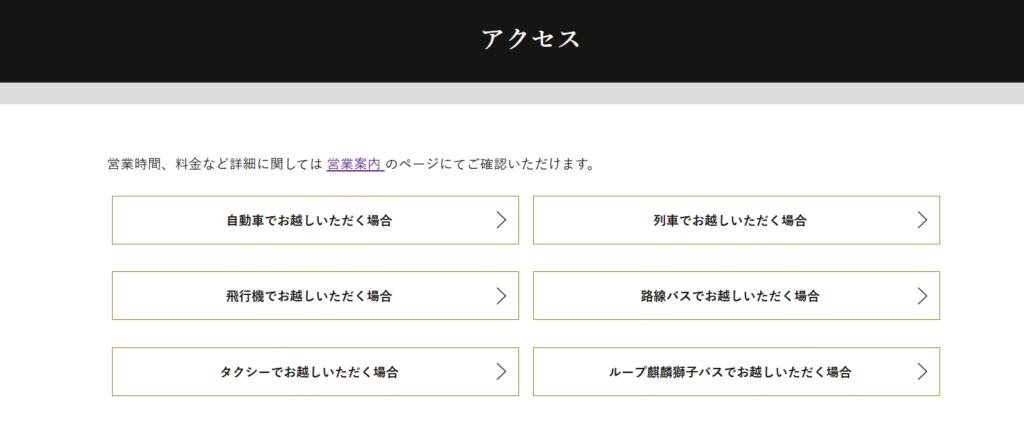This screenshot has width=1024, height=437.
Task: Click the chevron on the ループ麒麟獅子バス button
Action: (x=923, y=372)
